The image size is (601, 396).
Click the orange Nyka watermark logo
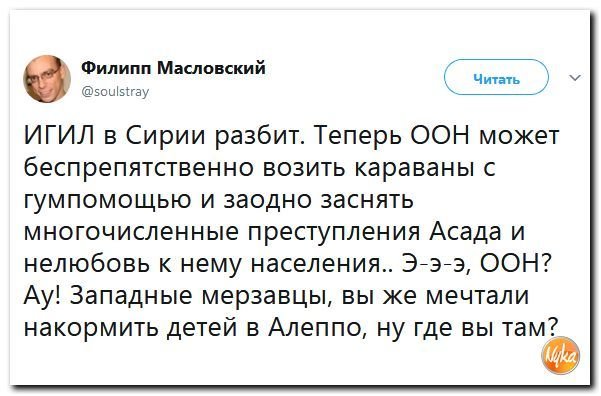(560, 355)
